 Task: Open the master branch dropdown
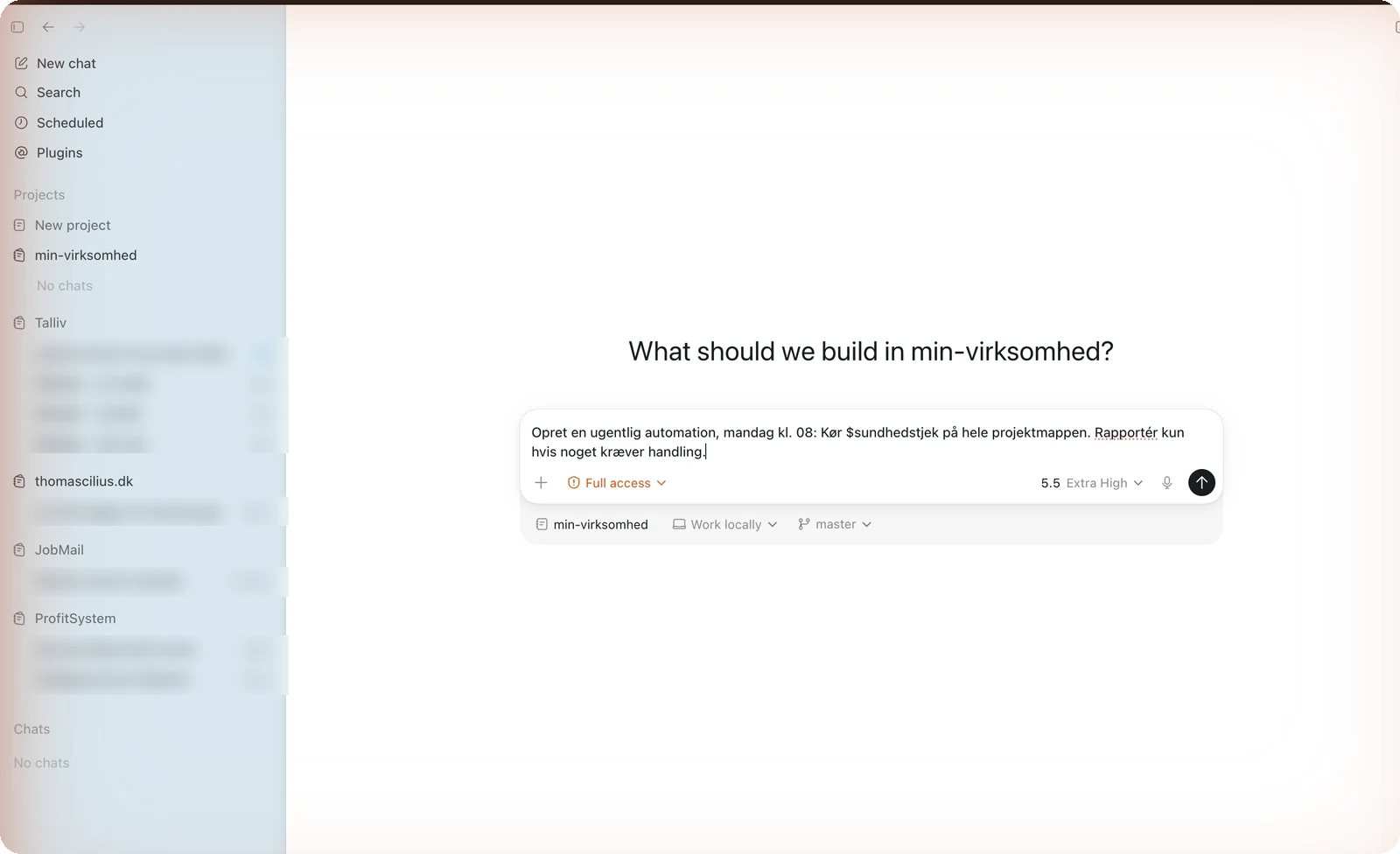coord(835,524)
